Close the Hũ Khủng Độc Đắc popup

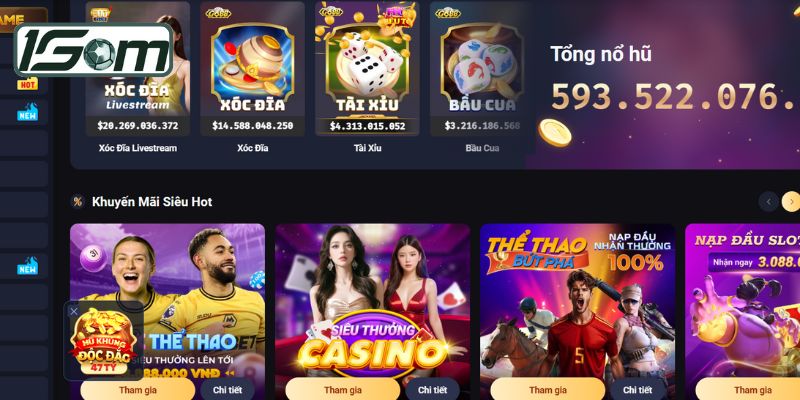[74, 311]
